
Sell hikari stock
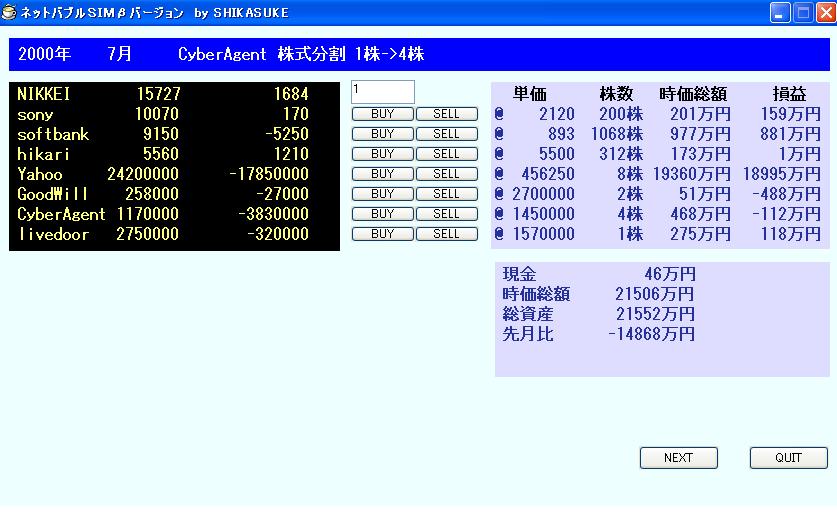coord(446,154)
